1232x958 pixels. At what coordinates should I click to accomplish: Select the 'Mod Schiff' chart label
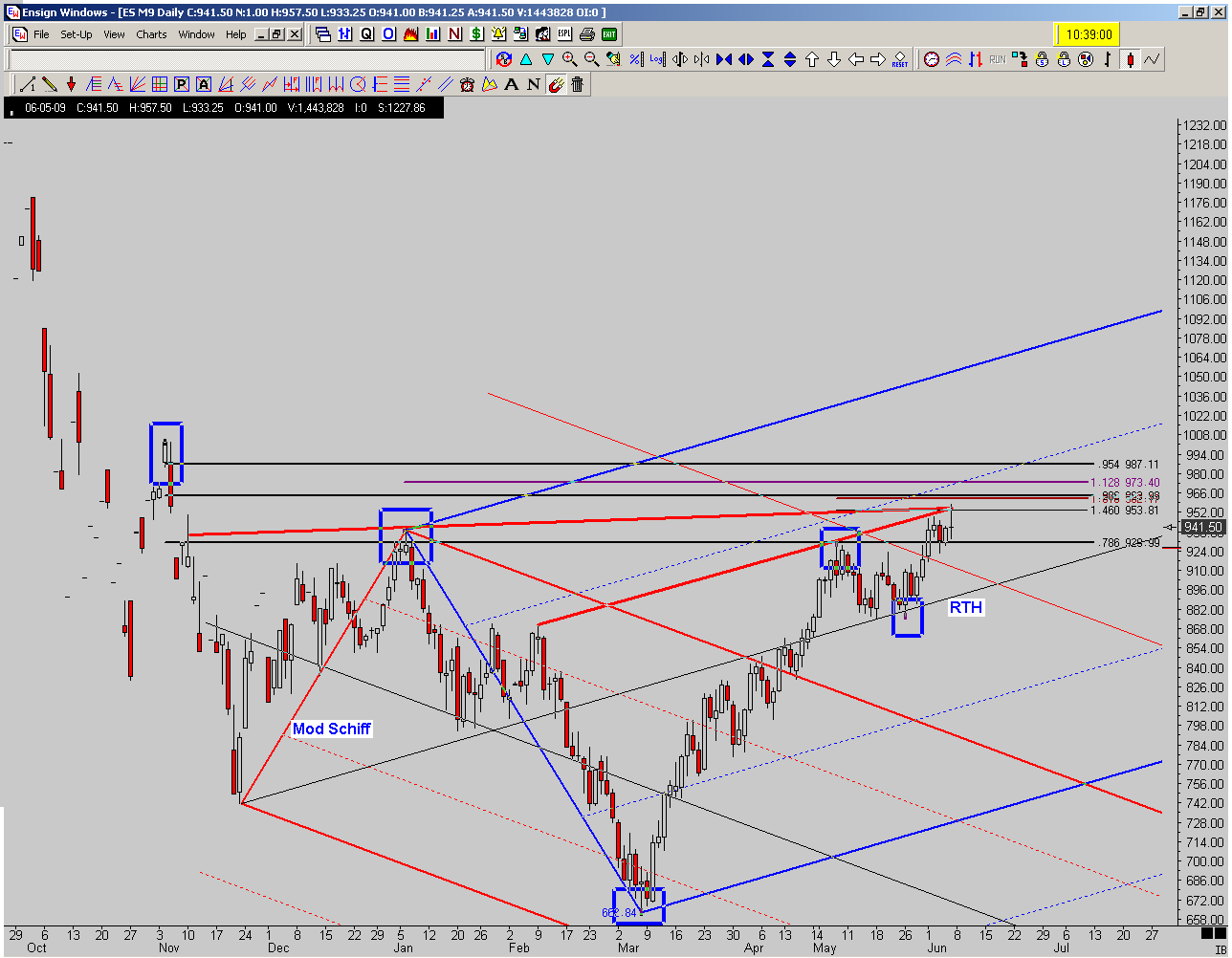click(331, 729)
